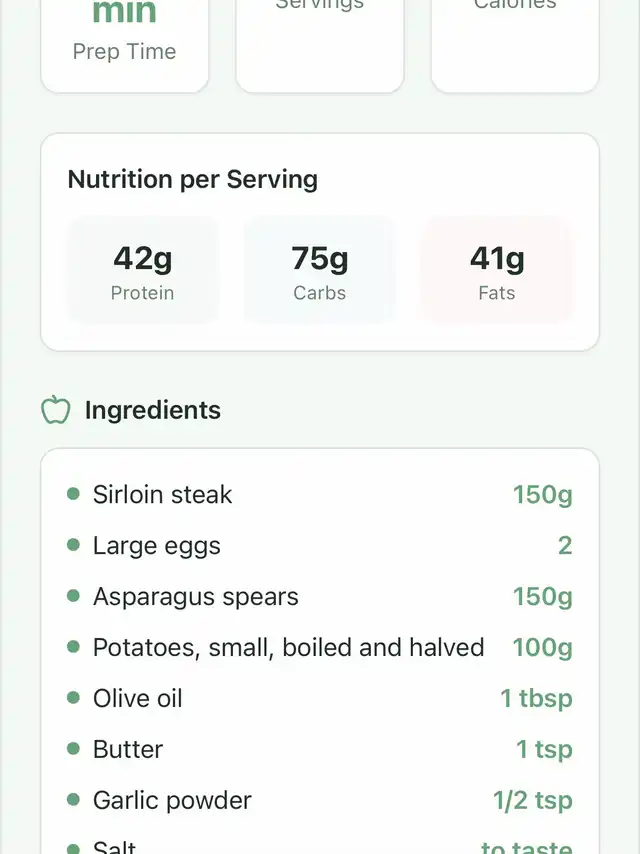Click the 42g Protein tile
The height and width of the screenshot is (854, 640).
point(143,271)
